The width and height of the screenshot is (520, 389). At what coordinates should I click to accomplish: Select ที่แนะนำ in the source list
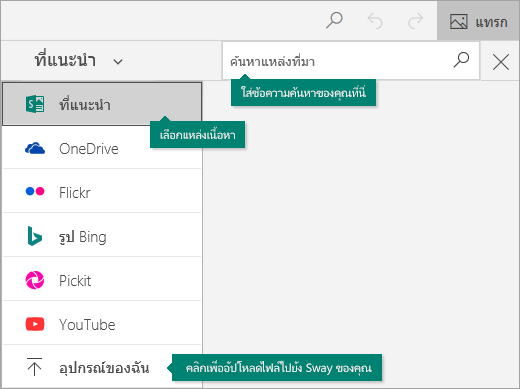pos(102,104)
